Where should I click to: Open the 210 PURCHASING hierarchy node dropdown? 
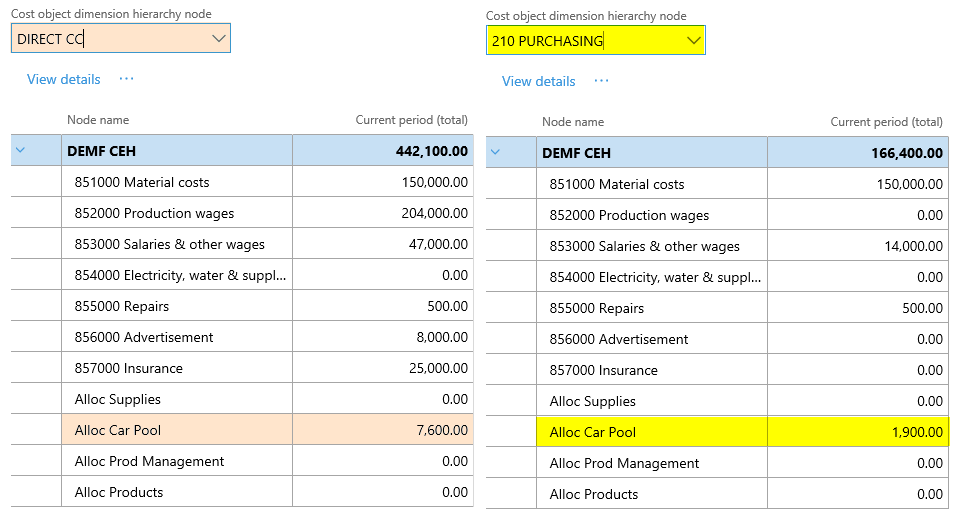pyautogui.click(x=693, y=41)
